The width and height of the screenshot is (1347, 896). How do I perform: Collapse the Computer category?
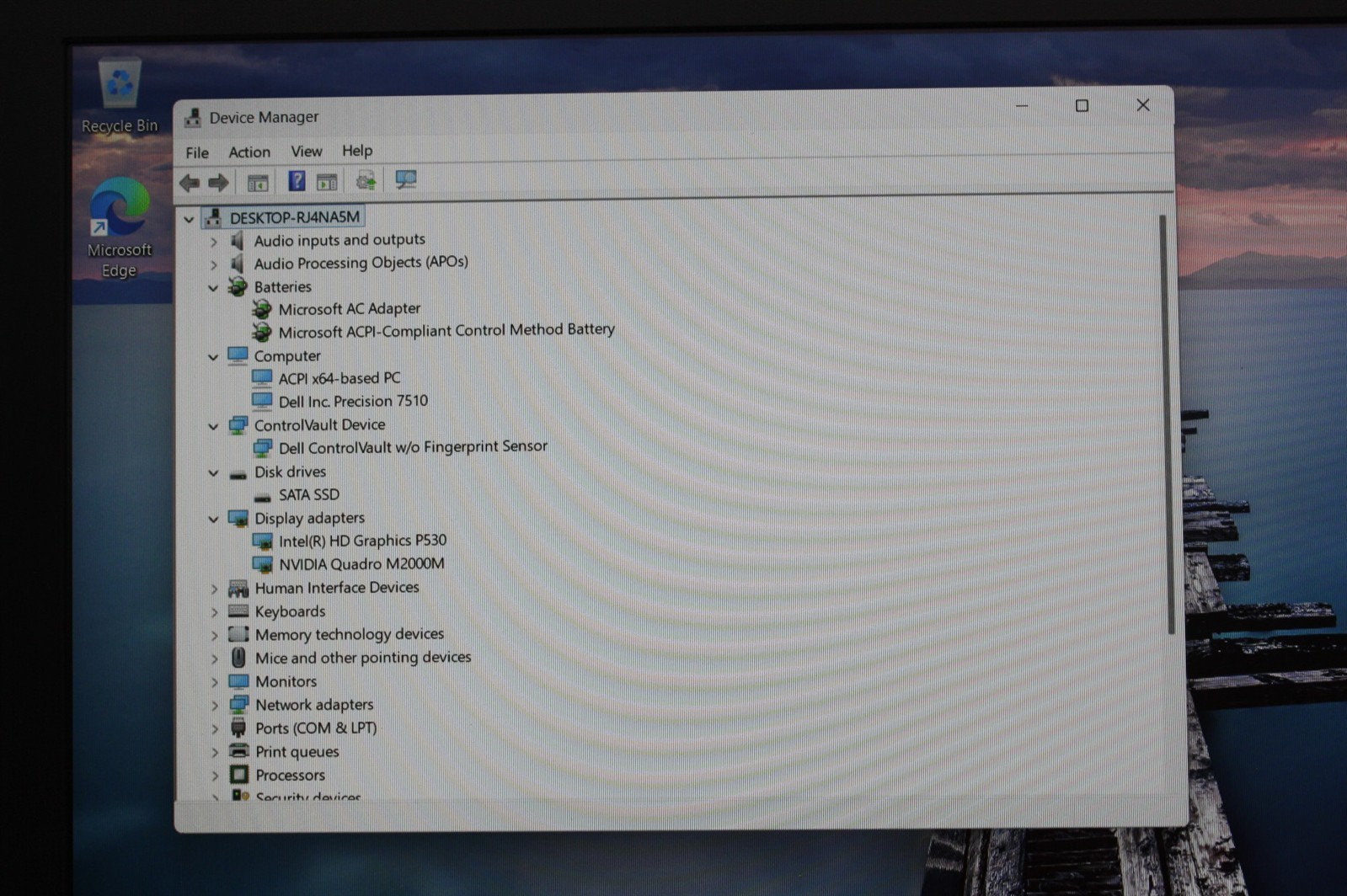tap(213, 357)
